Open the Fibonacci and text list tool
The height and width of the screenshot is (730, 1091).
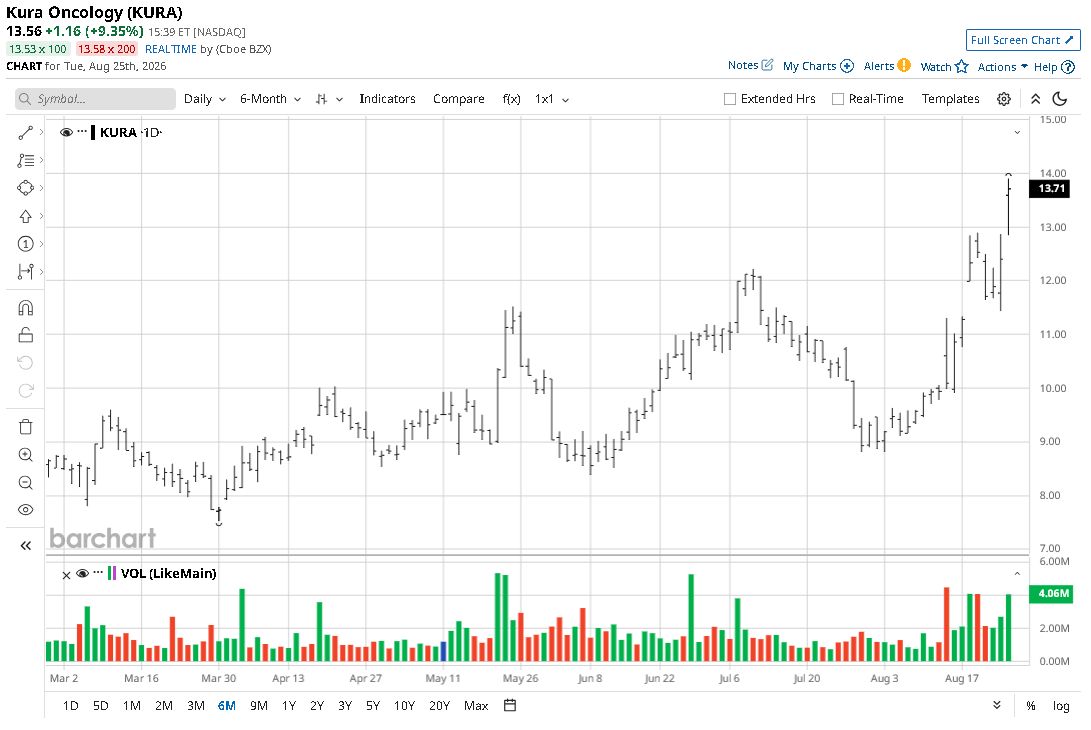(26, 160)
